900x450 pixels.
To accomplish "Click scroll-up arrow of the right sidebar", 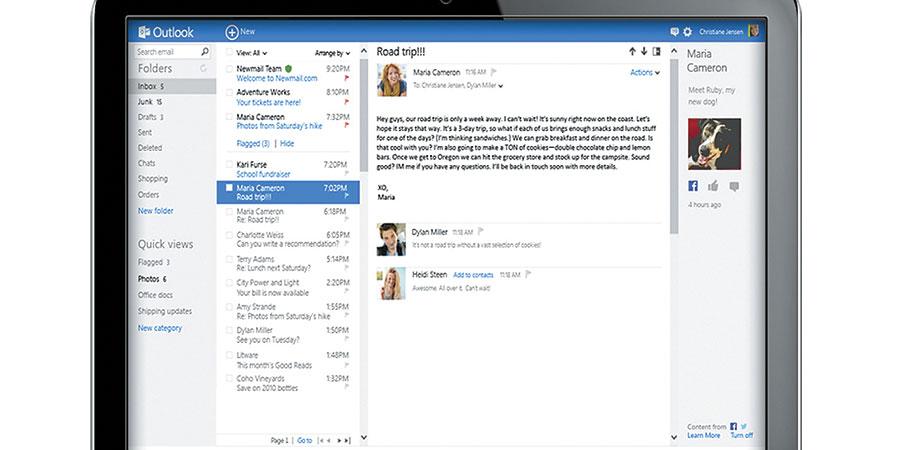I will click(x=674, y=51).
